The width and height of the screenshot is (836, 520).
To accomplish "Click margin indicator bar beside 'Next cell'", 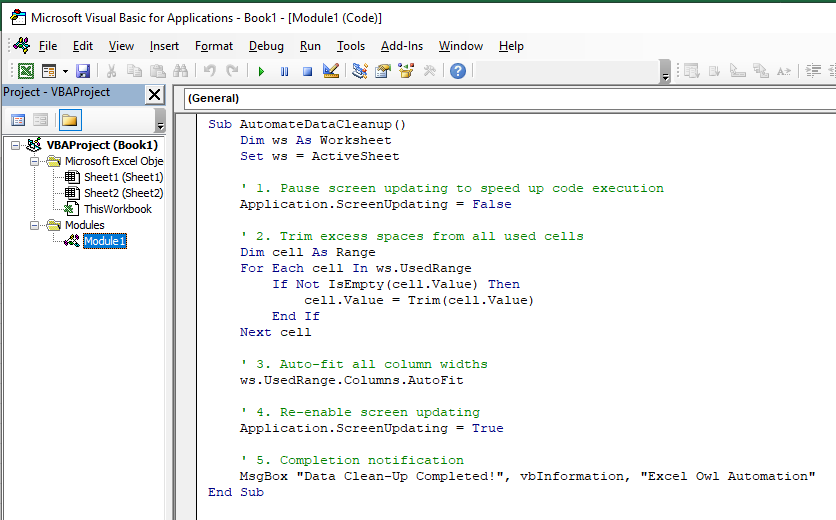I will tap(186, 332).
